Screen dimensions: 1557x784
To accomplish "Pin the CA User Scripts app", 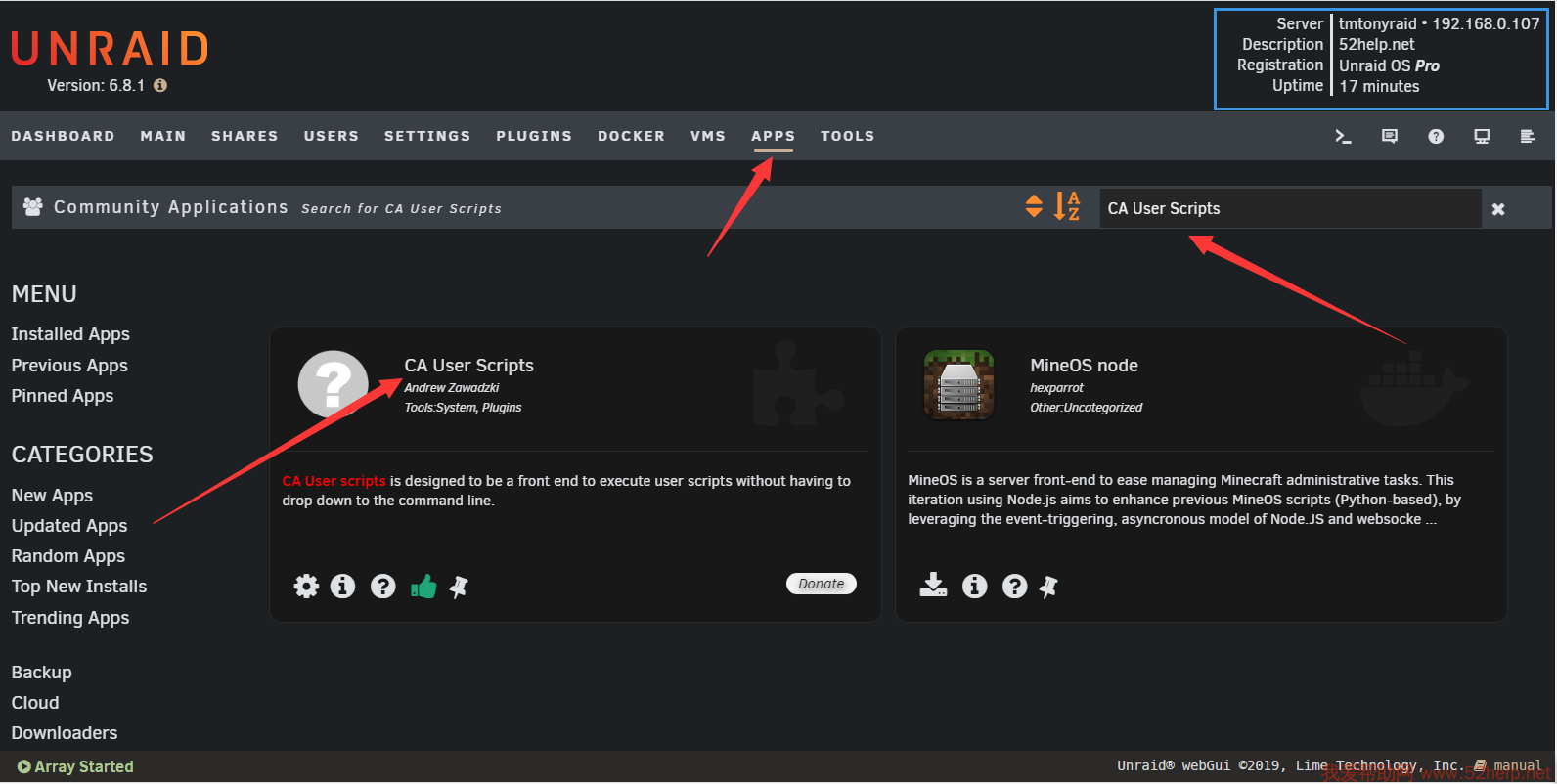I will [459, 587].
